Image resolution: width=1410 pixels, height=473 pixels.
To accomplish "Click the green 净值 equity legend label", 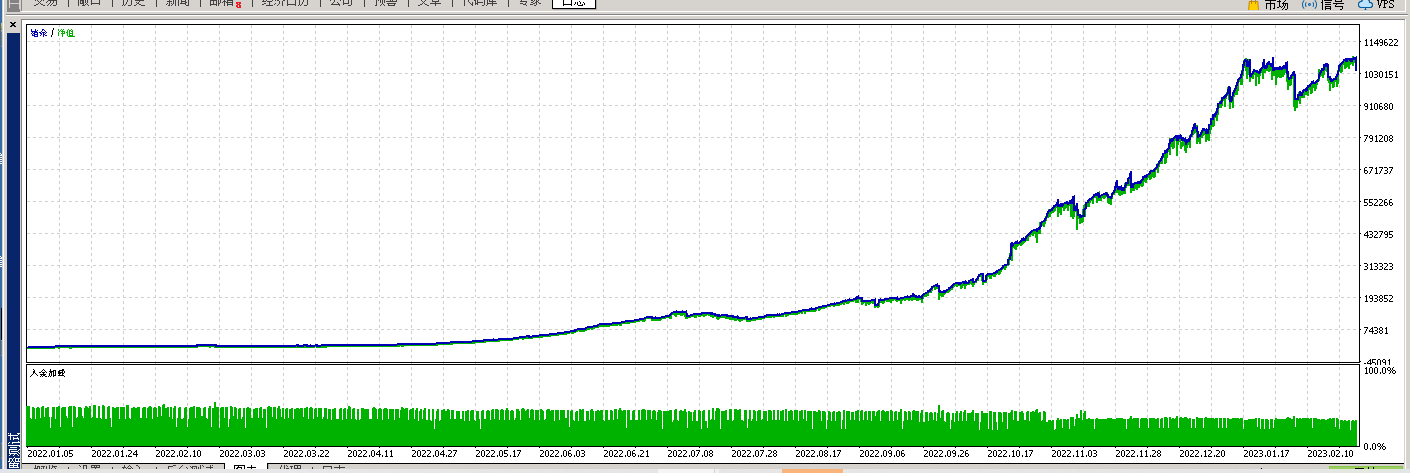I will click(x=66, y=33).
